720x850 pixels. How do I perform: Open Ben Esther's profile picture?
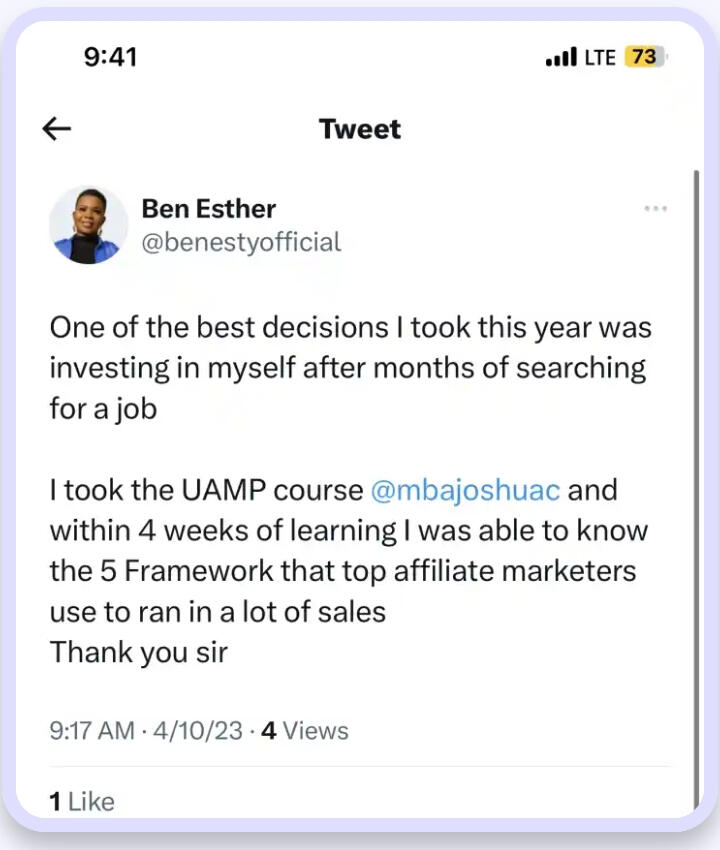88,225
